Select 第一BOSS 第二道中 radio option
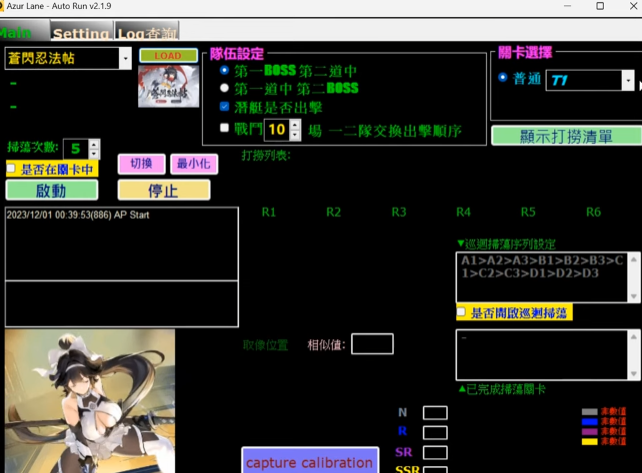This screenshot has height=473, width=642. tap(224, 70)
